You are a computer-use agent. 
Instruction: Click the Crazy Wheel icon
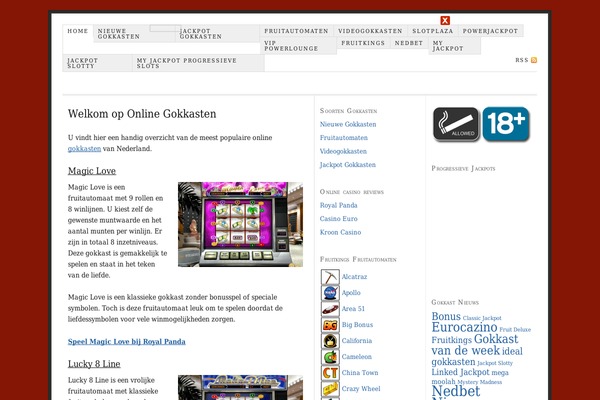tap(330, 389)
